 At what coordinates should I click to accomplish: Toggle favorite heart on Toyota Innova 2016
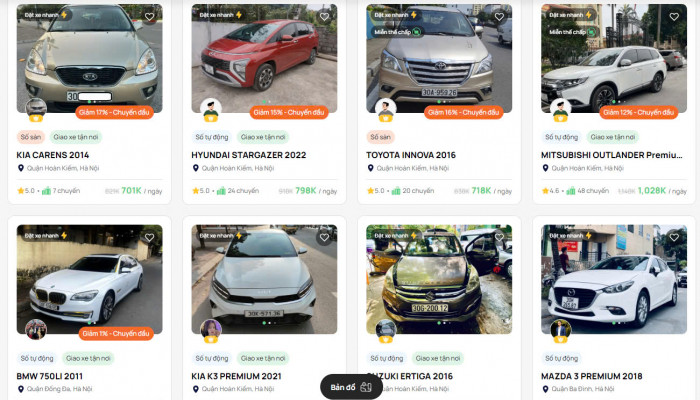[499, 17]
